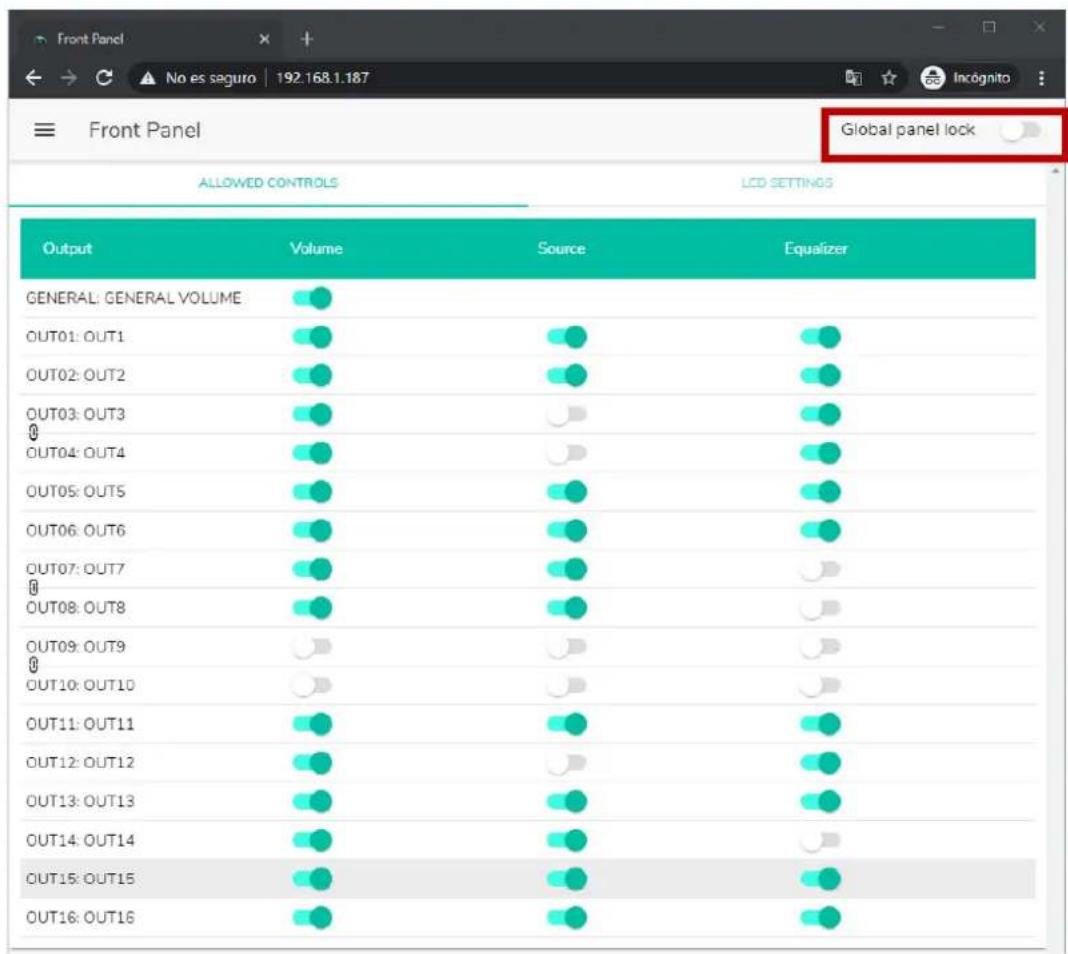Click the Global panel lock label
Viewport: 1068px width, 954px height.
[908, 129]
